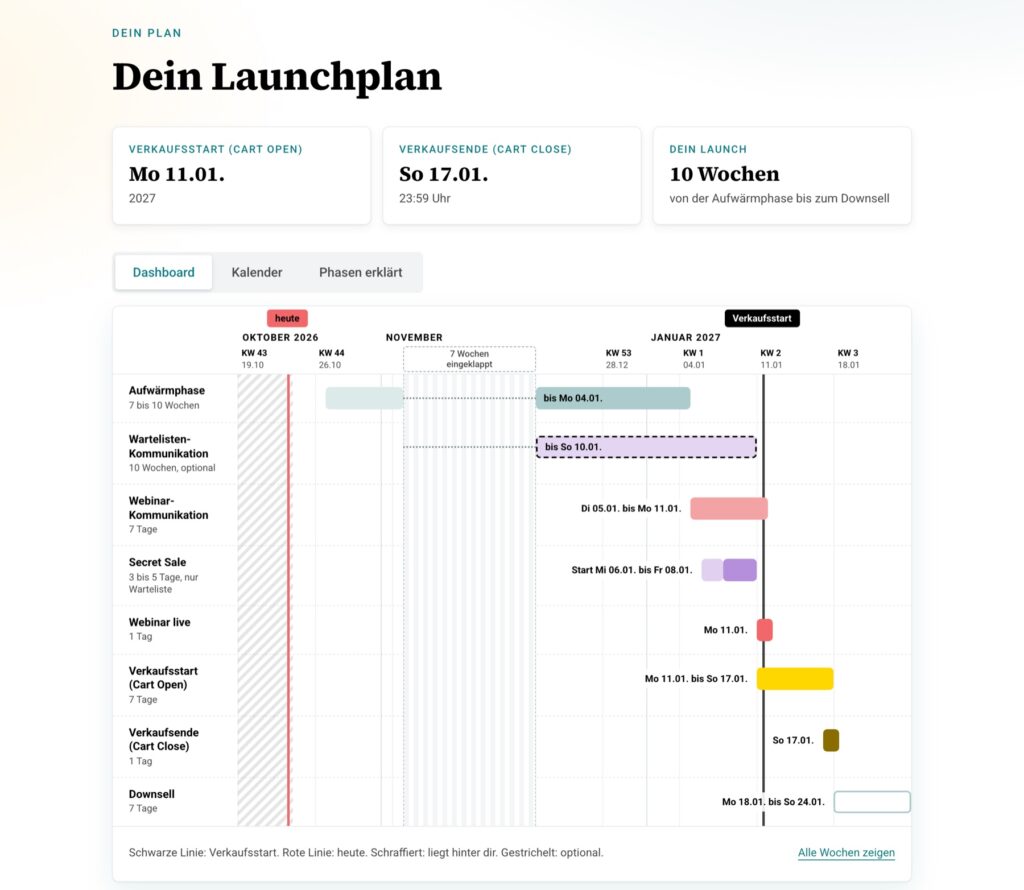Open the Kalender tab
Viewport: 1024px width, 890px height.
[x=257, y=272]
